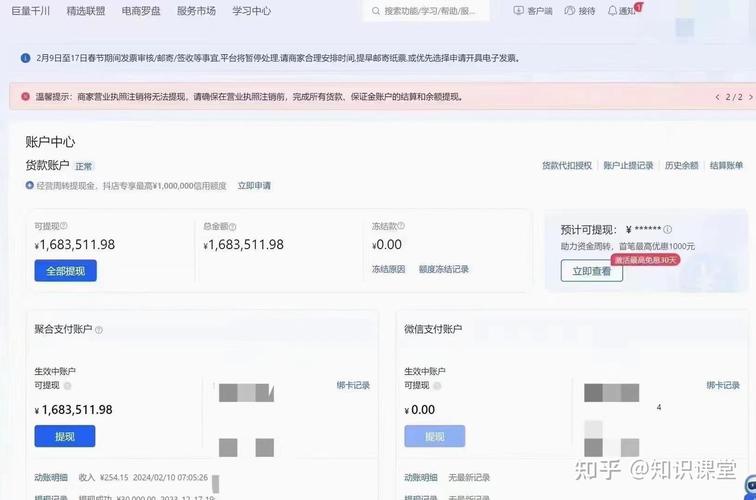This screenshot has width=756, height=500.
Task: Click the 激活最高免息30天 badge
Action: [646, 260]
